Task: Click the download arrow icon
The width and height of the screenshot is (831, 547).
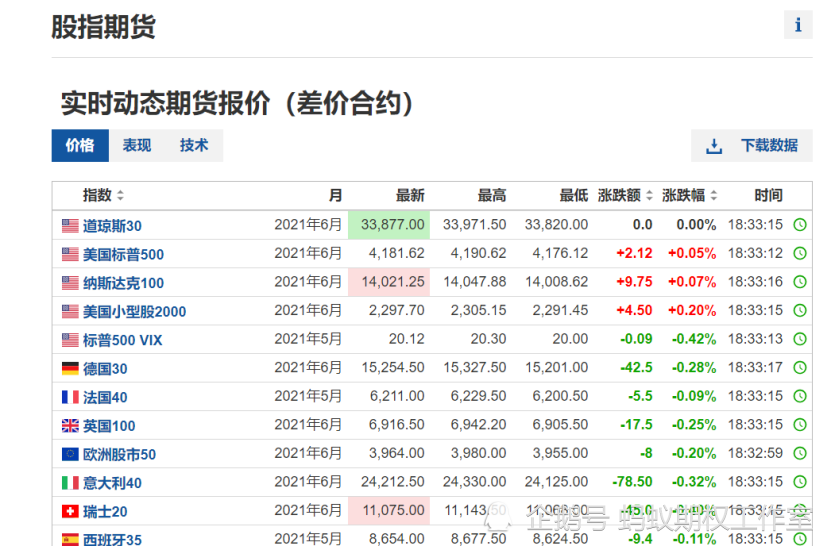Action: tap(714, 146)
